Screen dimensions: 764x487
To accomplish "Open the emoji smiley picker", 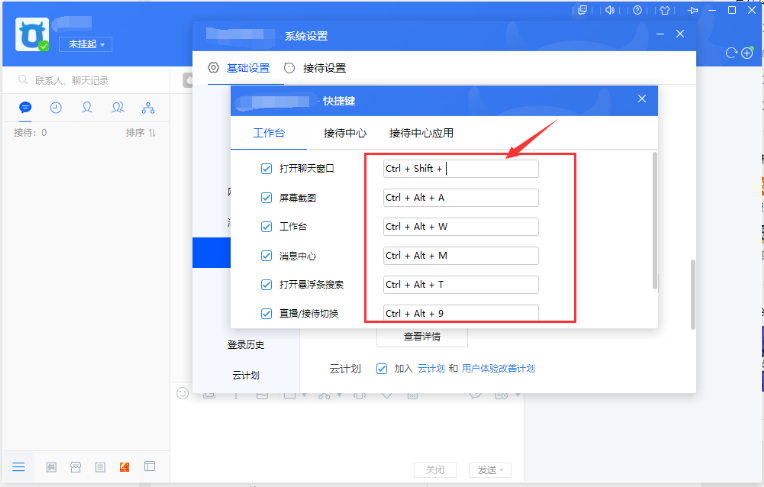I will [182, 393].
